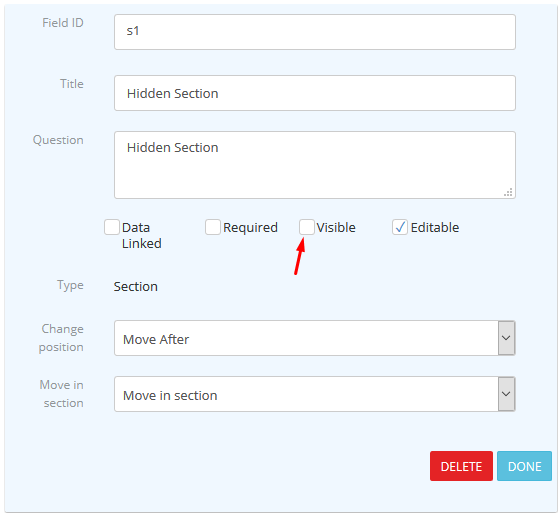Image resolution: width=560 pixels, height=513 pixels.
Task: Check the Visible checkbox
Action: 307,227
